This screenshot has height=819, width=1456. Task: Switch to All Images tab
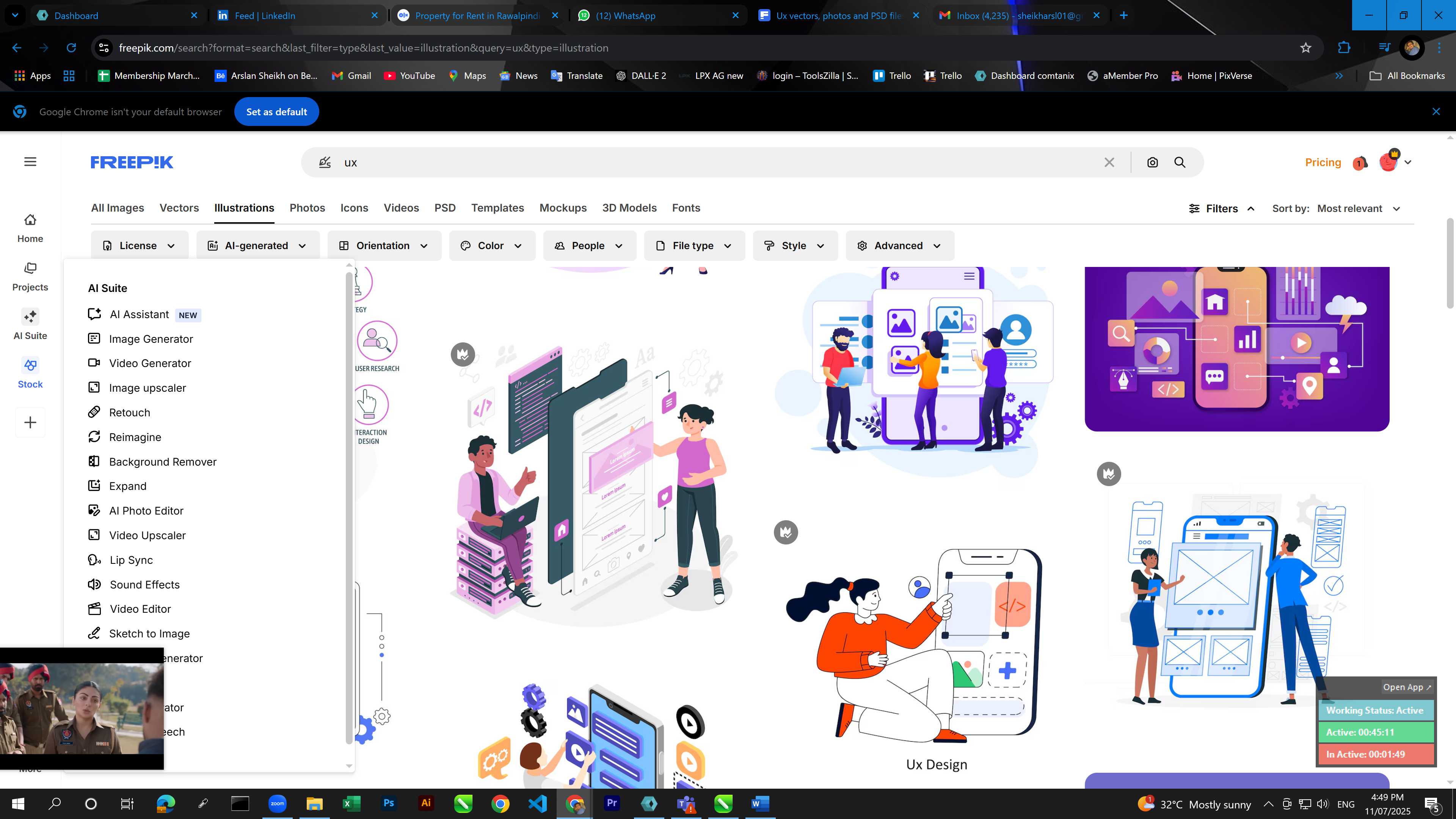pos(118,208)
